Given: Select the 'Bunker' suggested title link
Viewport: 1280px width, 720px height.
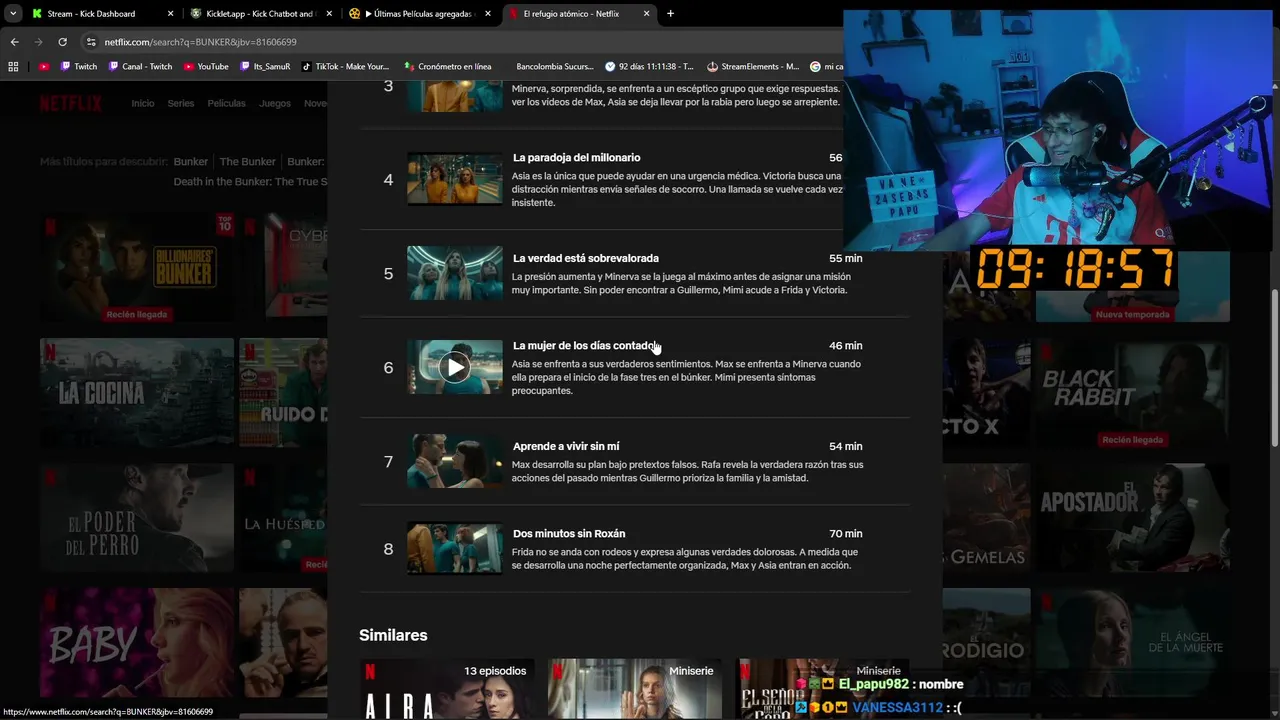Looking at the screenshot, I should point(191,161).
